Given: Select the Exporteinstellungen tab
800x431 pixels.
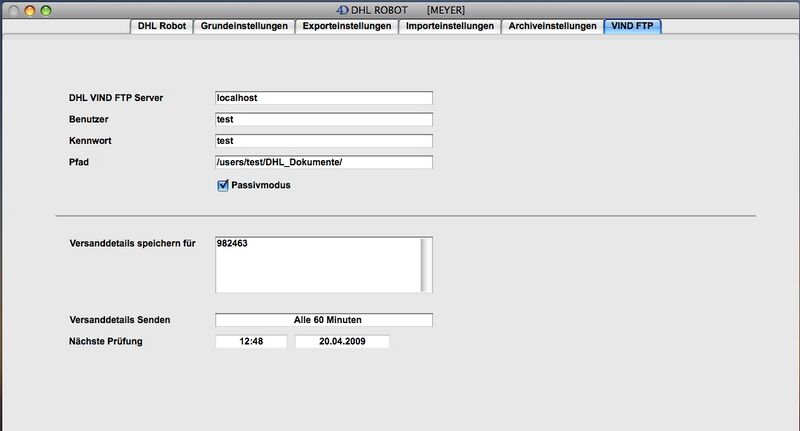Looking at the screenshot, I should (x=346, y=26).
